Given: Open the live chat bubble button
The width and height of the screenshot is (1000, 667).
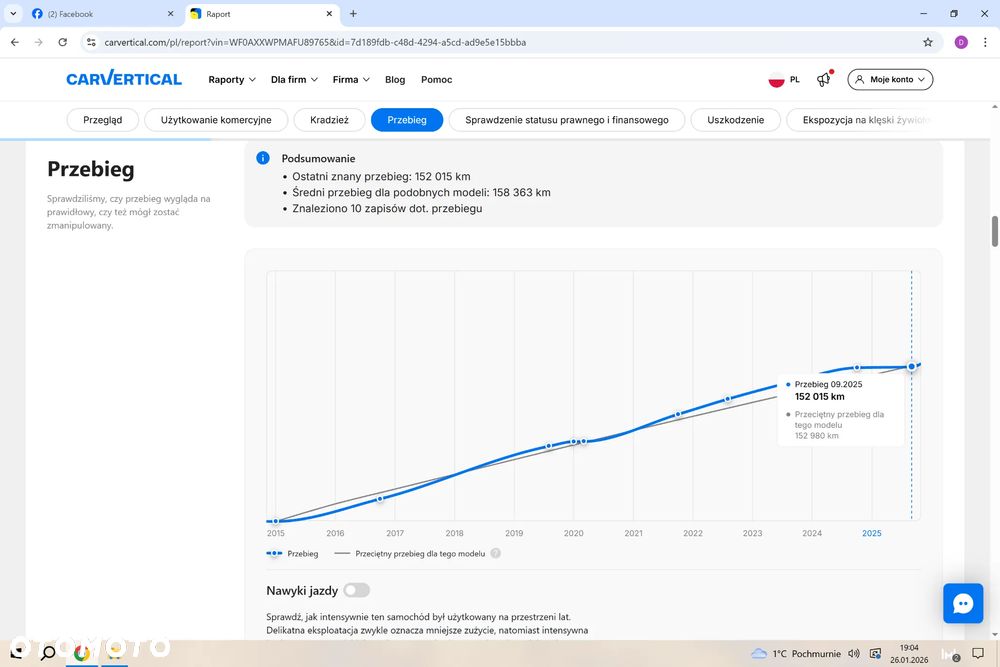Looking at the screenshot, I should [963, 603].
